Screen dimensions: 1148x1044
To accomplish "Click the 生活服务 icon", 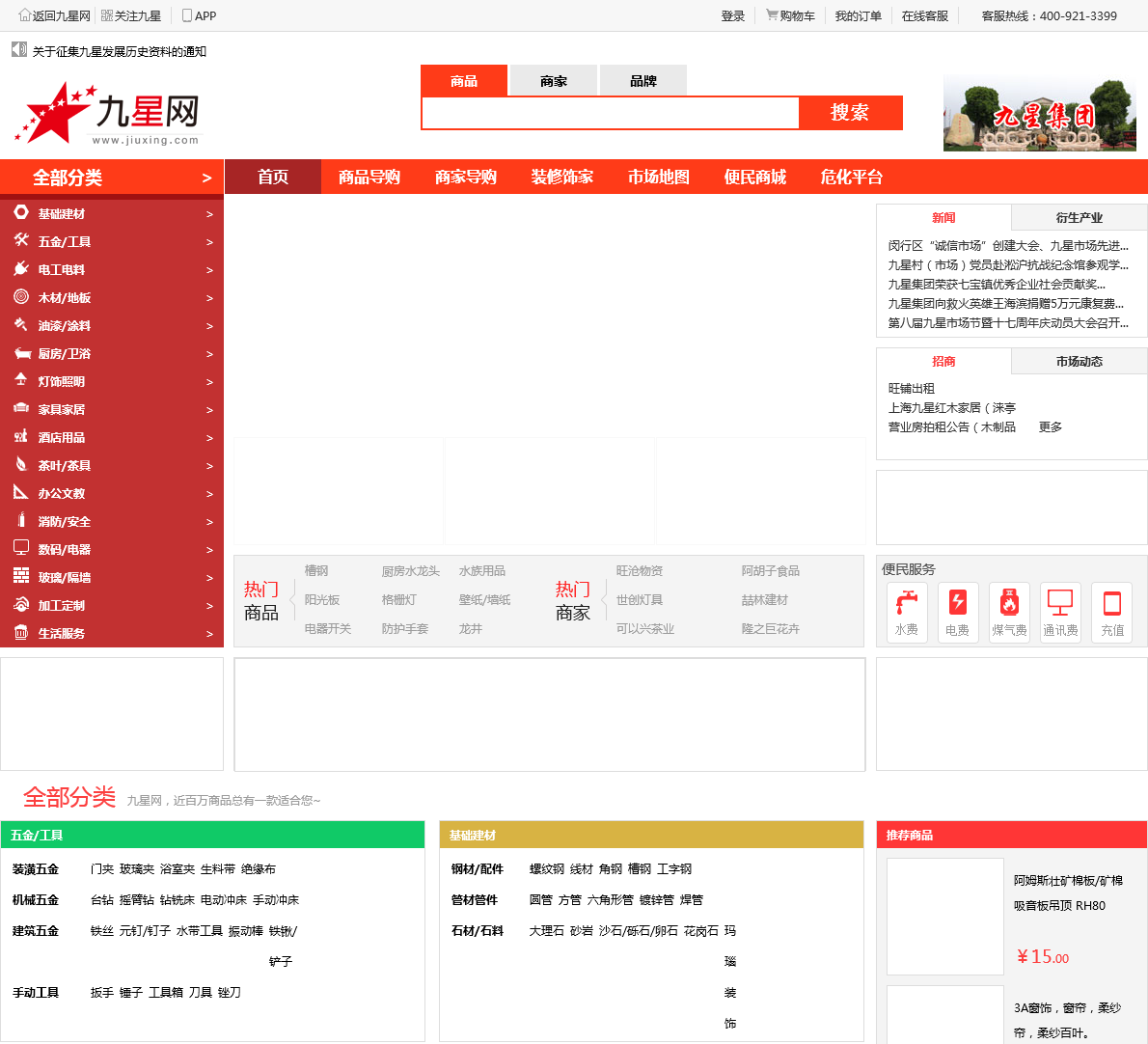I will tap(21, 632).
